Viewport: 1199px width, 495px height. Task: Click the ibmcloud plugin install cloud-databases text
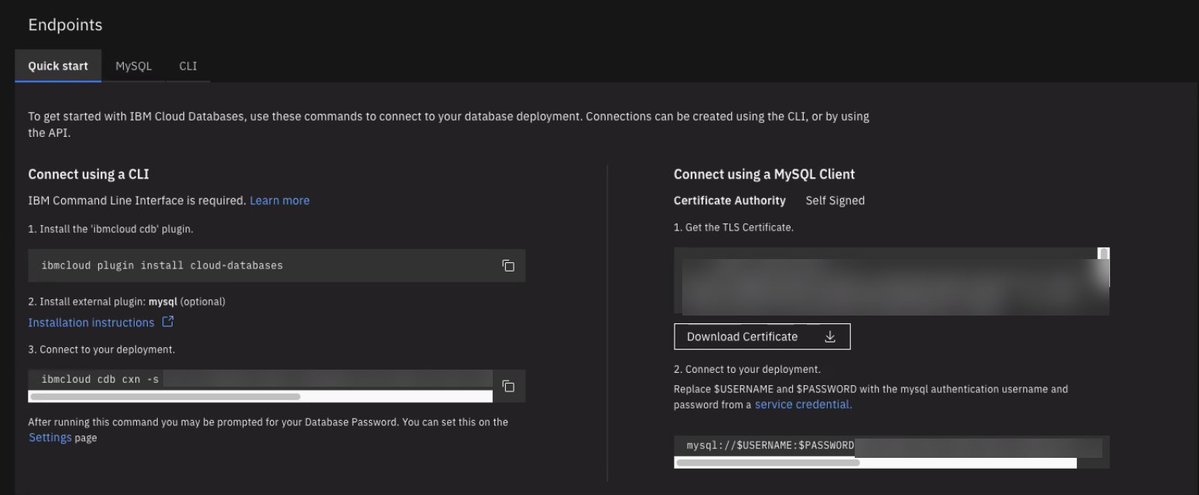click(x=162, y=265)
